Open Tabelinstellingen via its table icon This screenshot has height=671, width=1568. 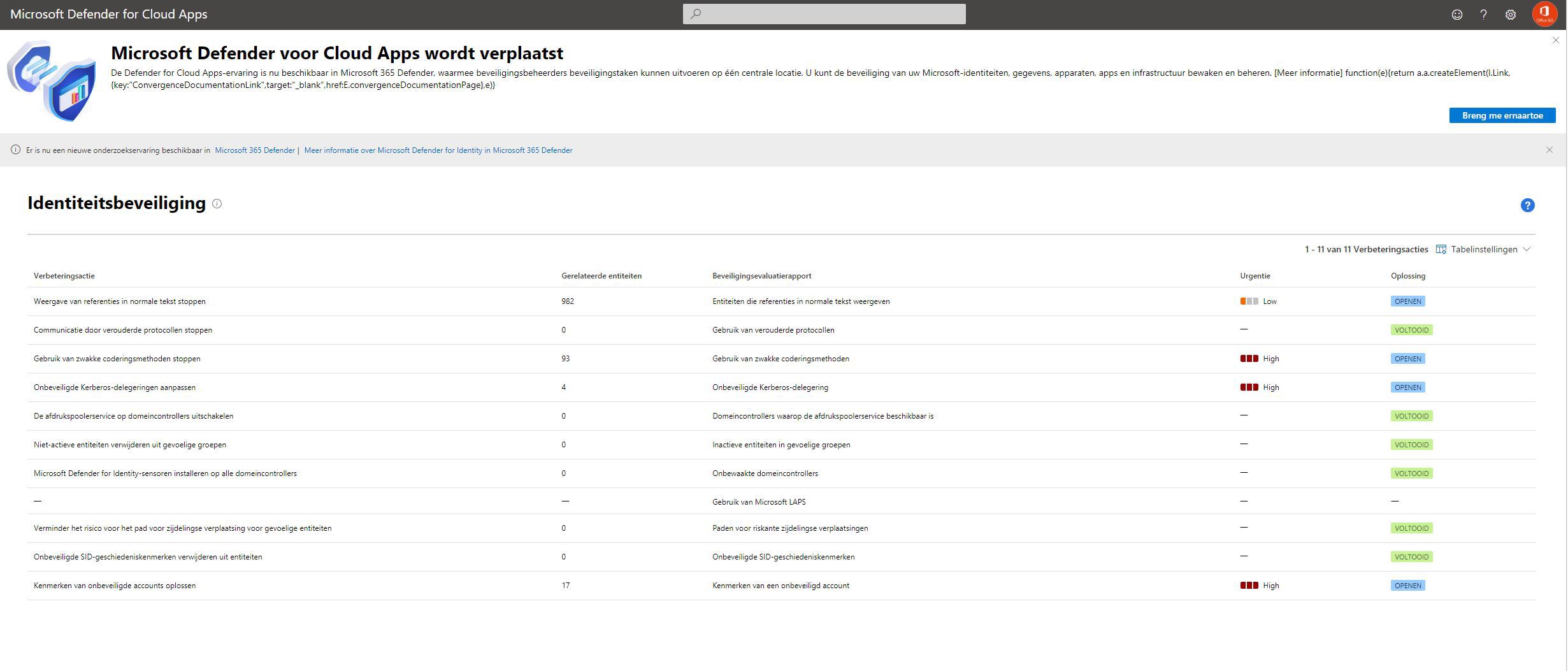coord(1441,249)
